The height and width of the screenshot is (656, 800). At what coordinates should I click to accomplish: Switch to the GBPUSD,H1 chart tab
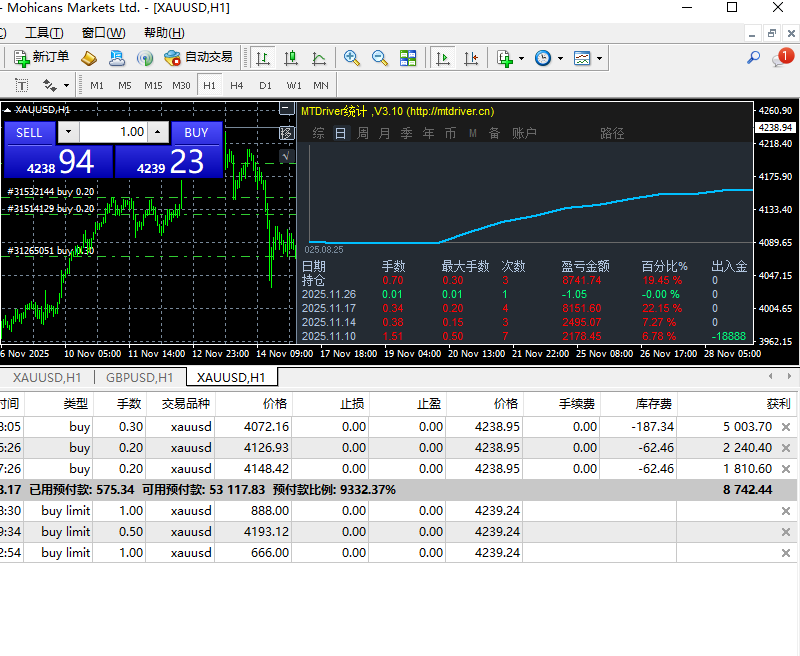[x=139, y=377]
